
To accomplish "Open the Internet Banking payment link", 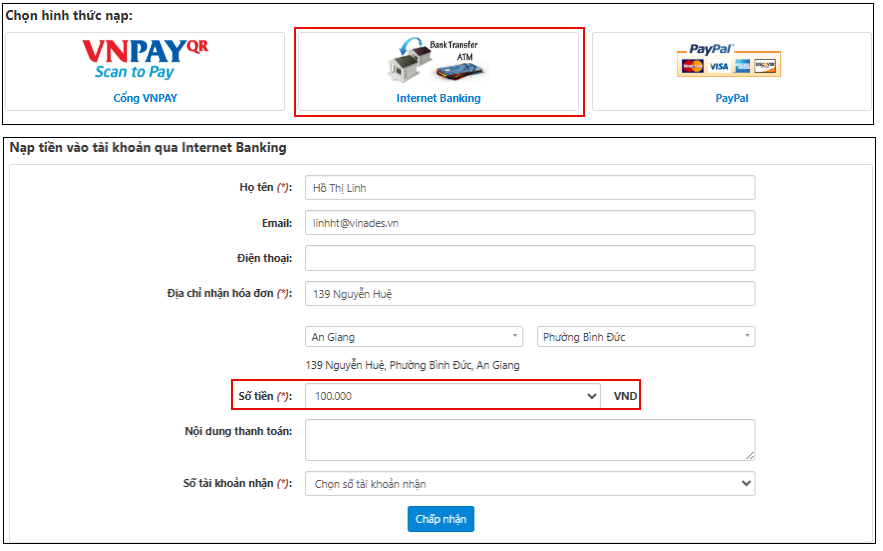I will (438, 98).
